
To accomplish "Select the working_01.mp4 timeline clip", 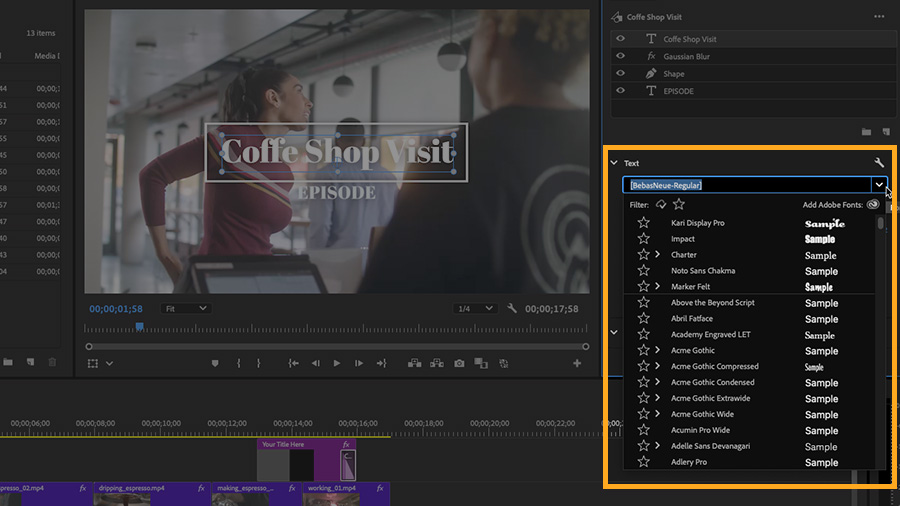I will tap(347, 493).
